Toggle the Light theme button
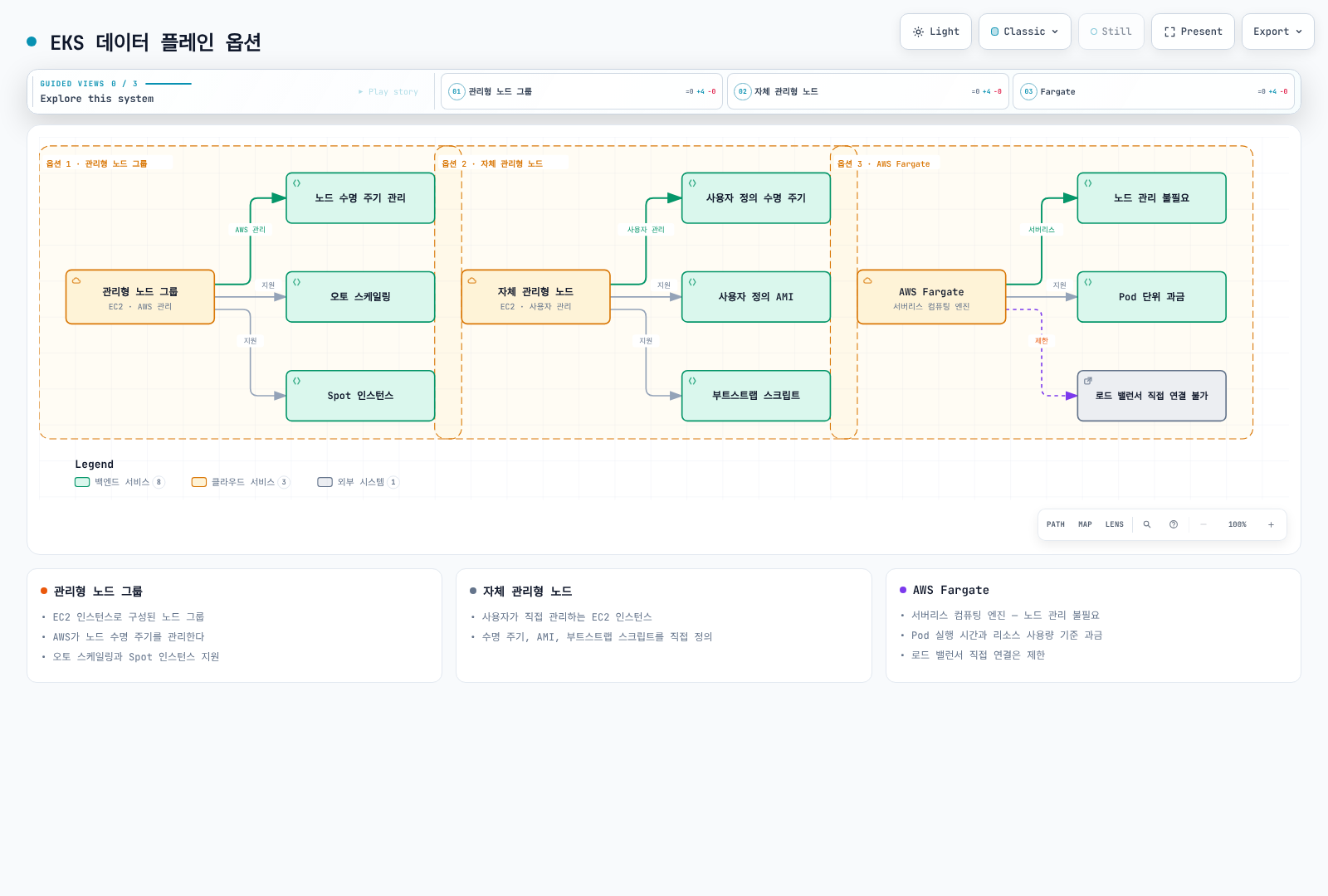Viewport: 1328px width, 896px height. click(935, 32)
